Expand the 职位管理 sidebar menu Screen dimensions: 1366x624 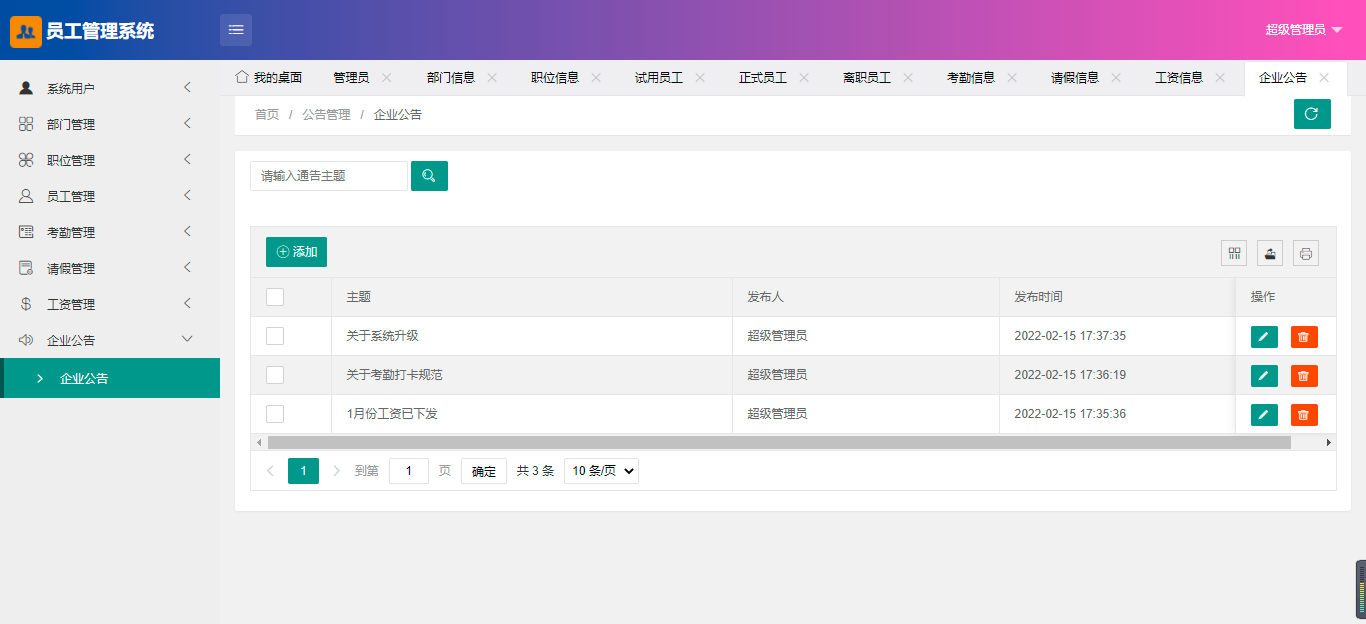187,160
